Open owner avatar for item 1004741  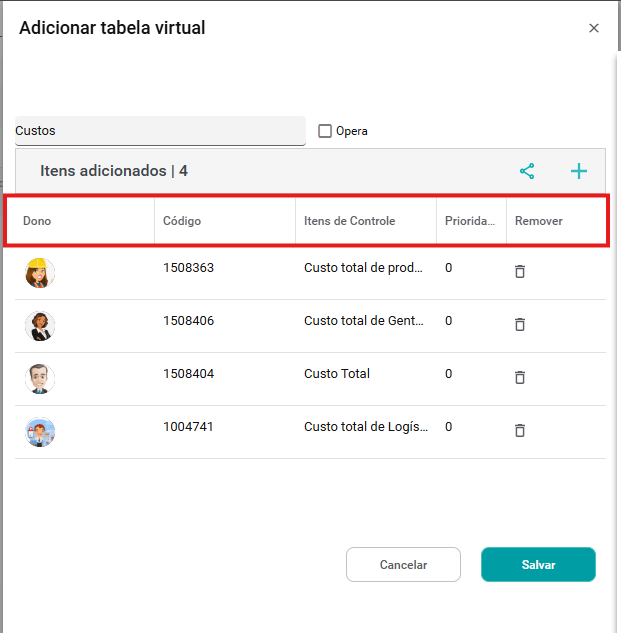pyautogui.click(x=40, y=431)
